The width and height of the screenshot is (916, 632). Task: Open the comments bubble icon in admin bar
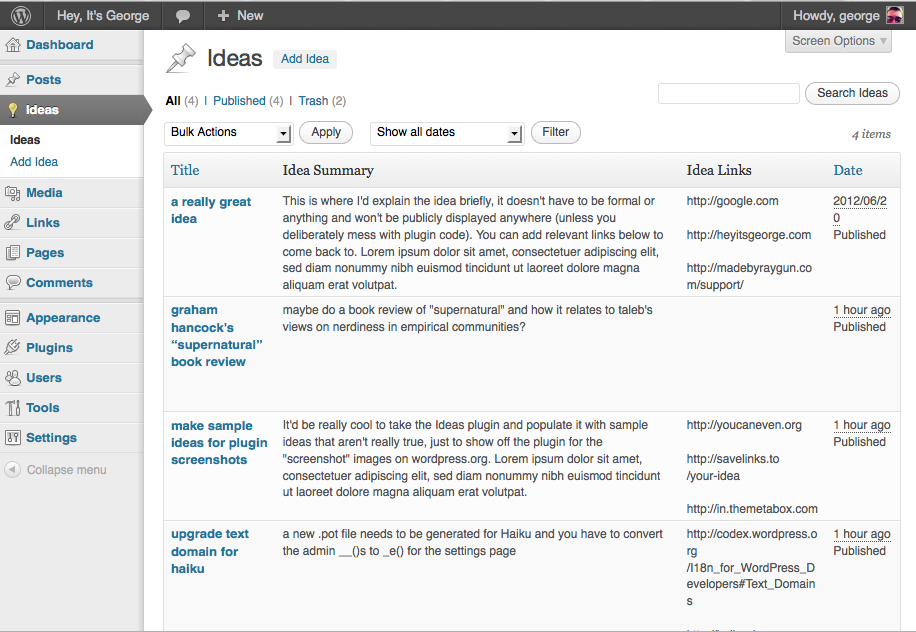[x=183, y=16]
